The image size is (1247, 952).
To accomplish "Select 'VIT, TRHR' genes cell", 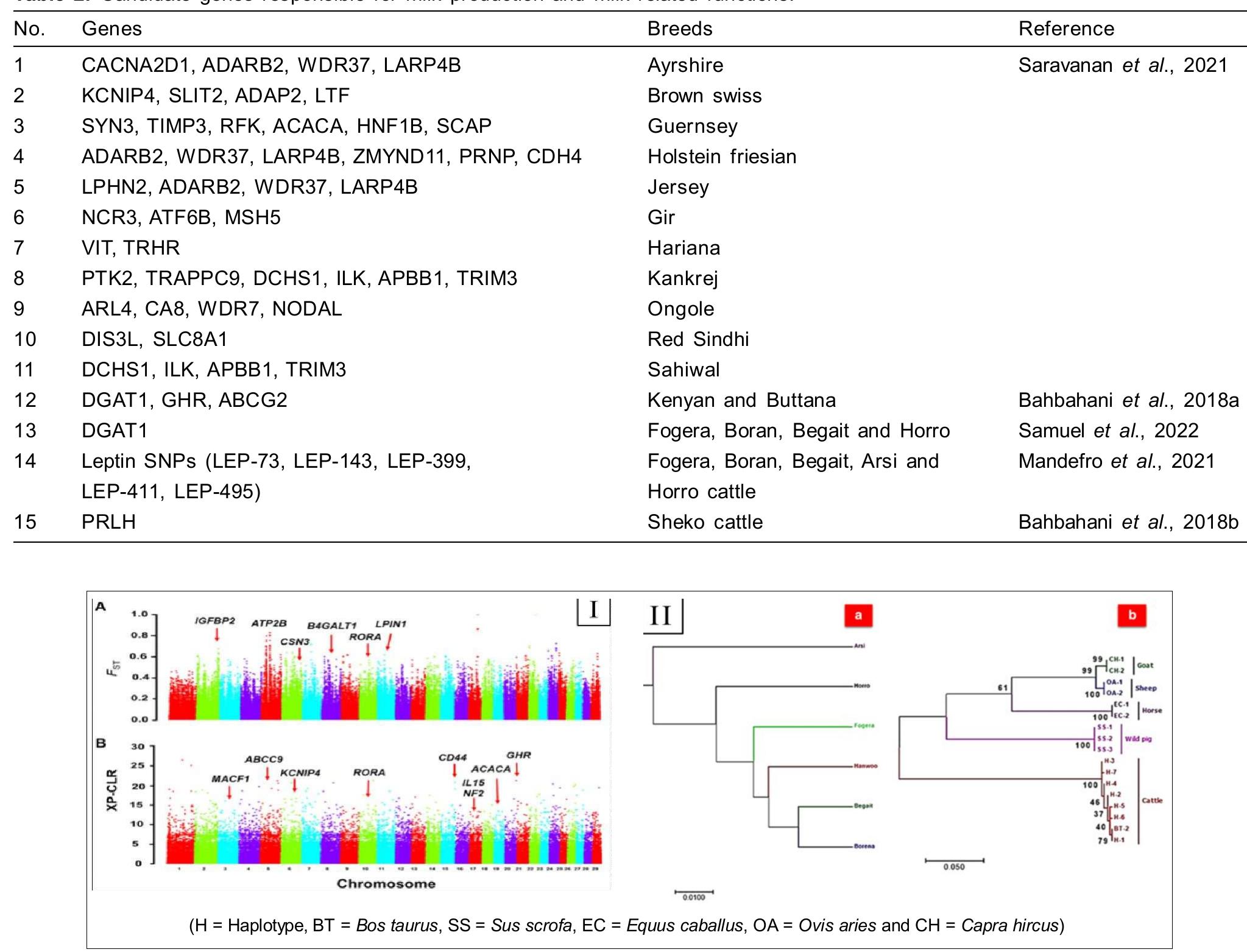I will pyautogui.click(x=130, y=248).
